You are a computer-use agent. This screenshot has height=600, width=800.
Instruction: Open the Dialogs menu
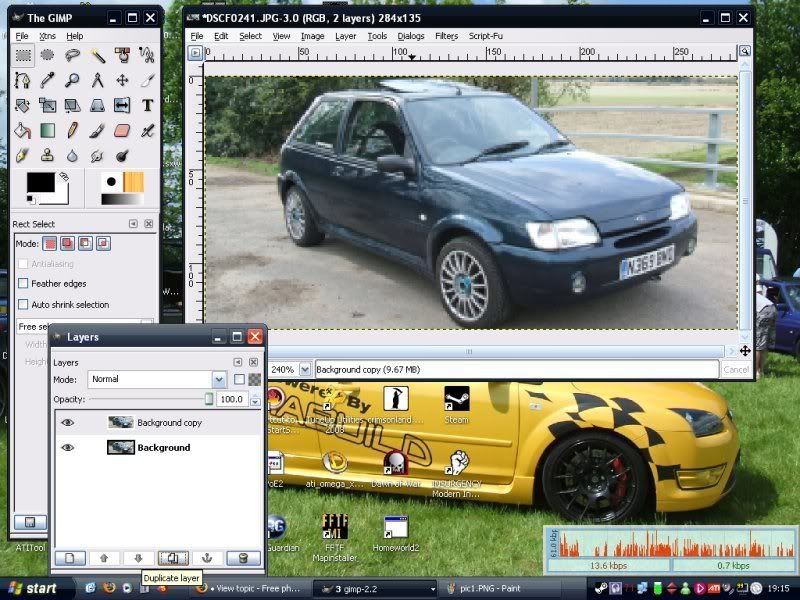(x=411, y=36)
